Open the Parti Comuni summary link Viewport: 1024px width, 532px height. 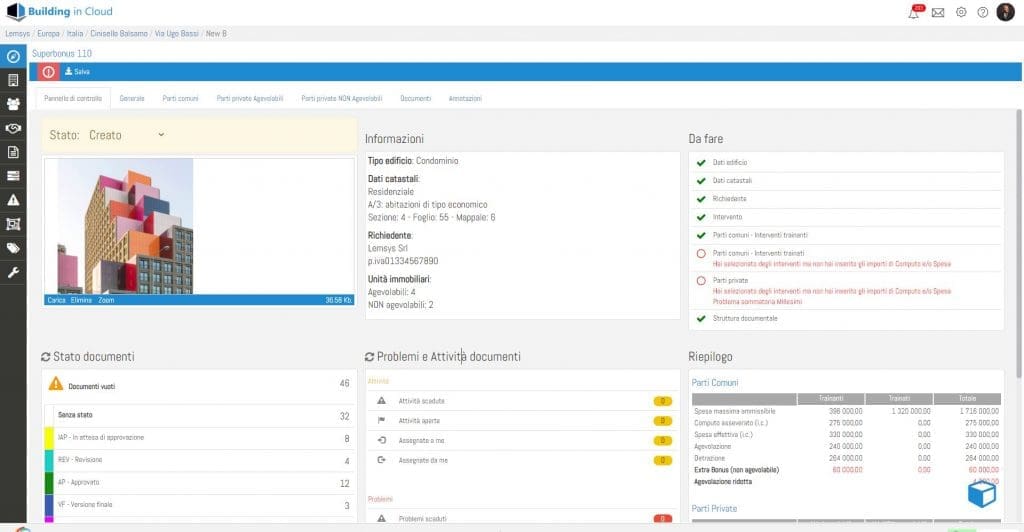(715, 383)
